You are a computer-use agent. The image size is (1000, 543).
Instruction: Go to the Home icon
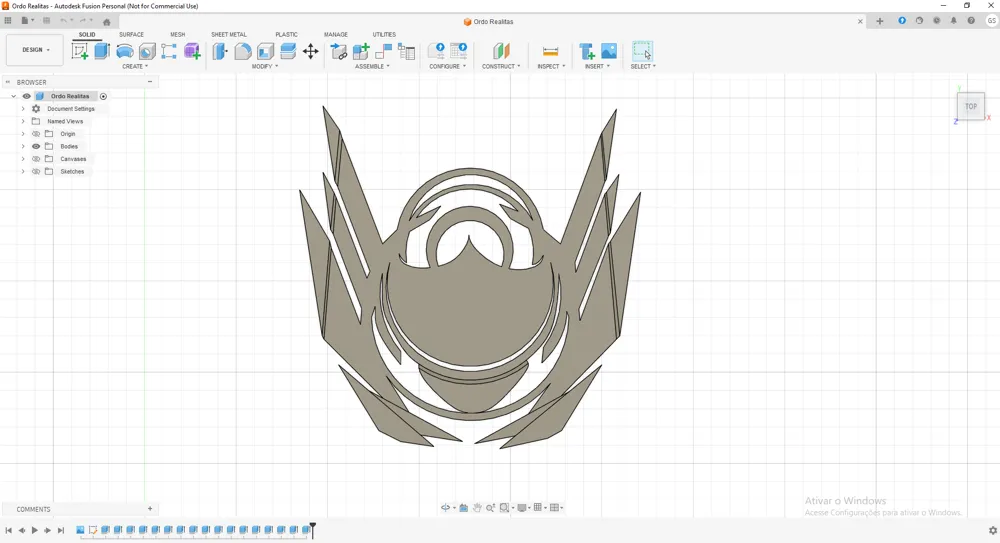pyautogui.click(x=107, y=22)
